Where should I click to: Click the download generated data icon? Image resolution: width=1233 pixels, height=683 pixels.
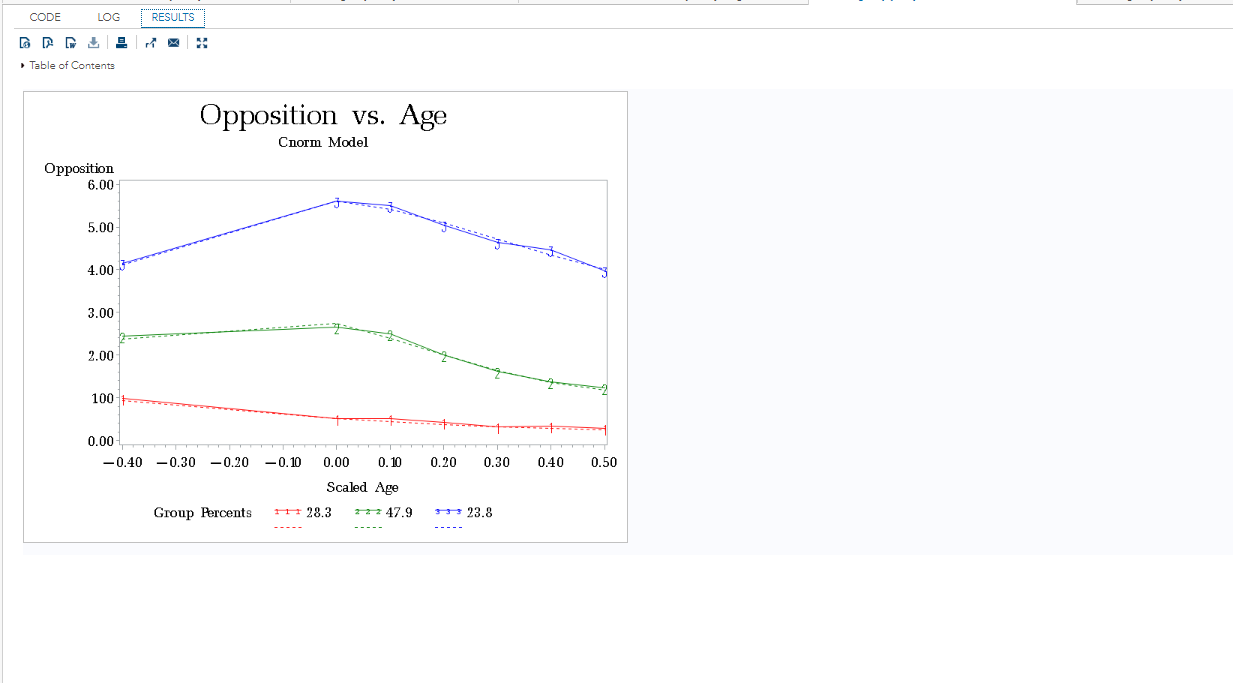point(94,43)
